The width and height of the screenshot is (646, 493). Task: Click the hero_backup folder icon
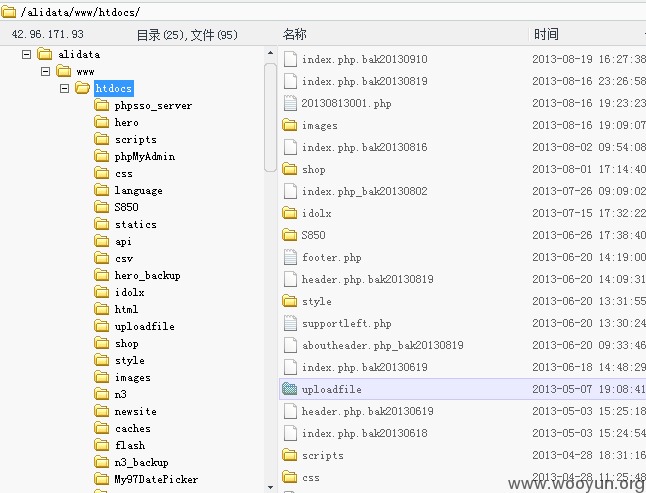(x=101, y=275)
